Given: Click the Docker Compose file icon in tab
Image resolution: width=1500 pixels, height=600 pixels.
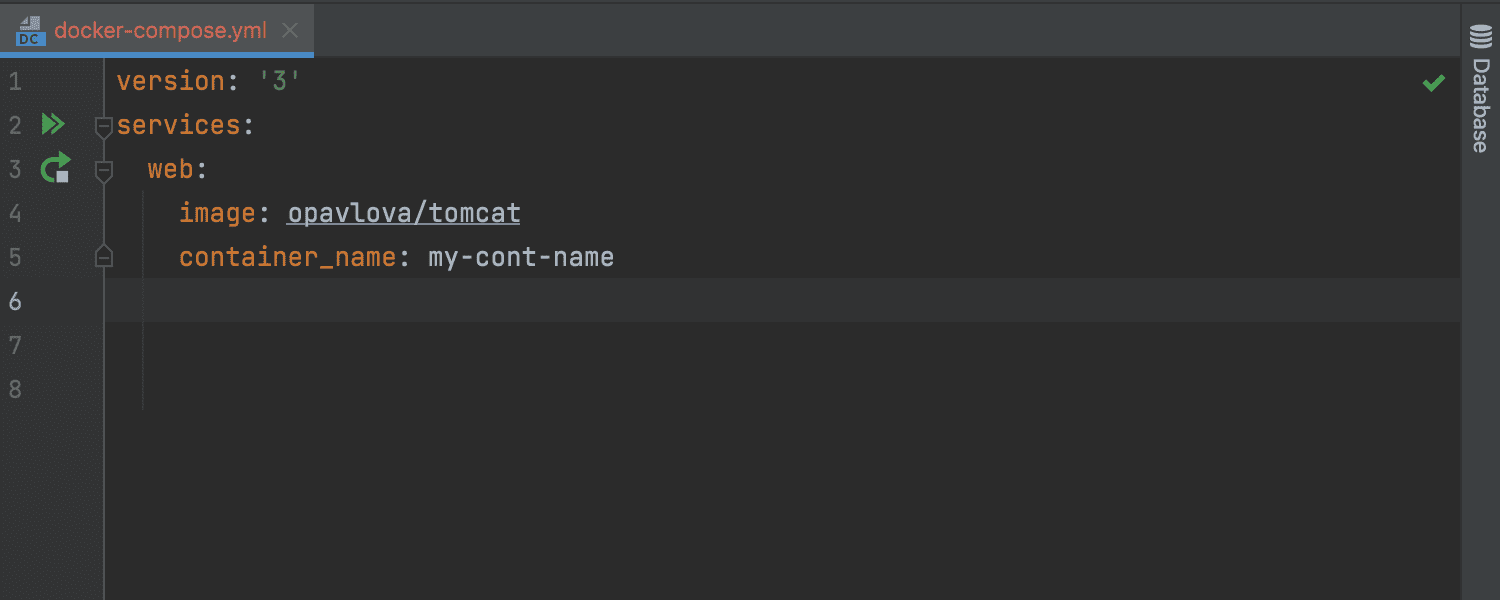Looking at the screenshot, I should [30, 31].
